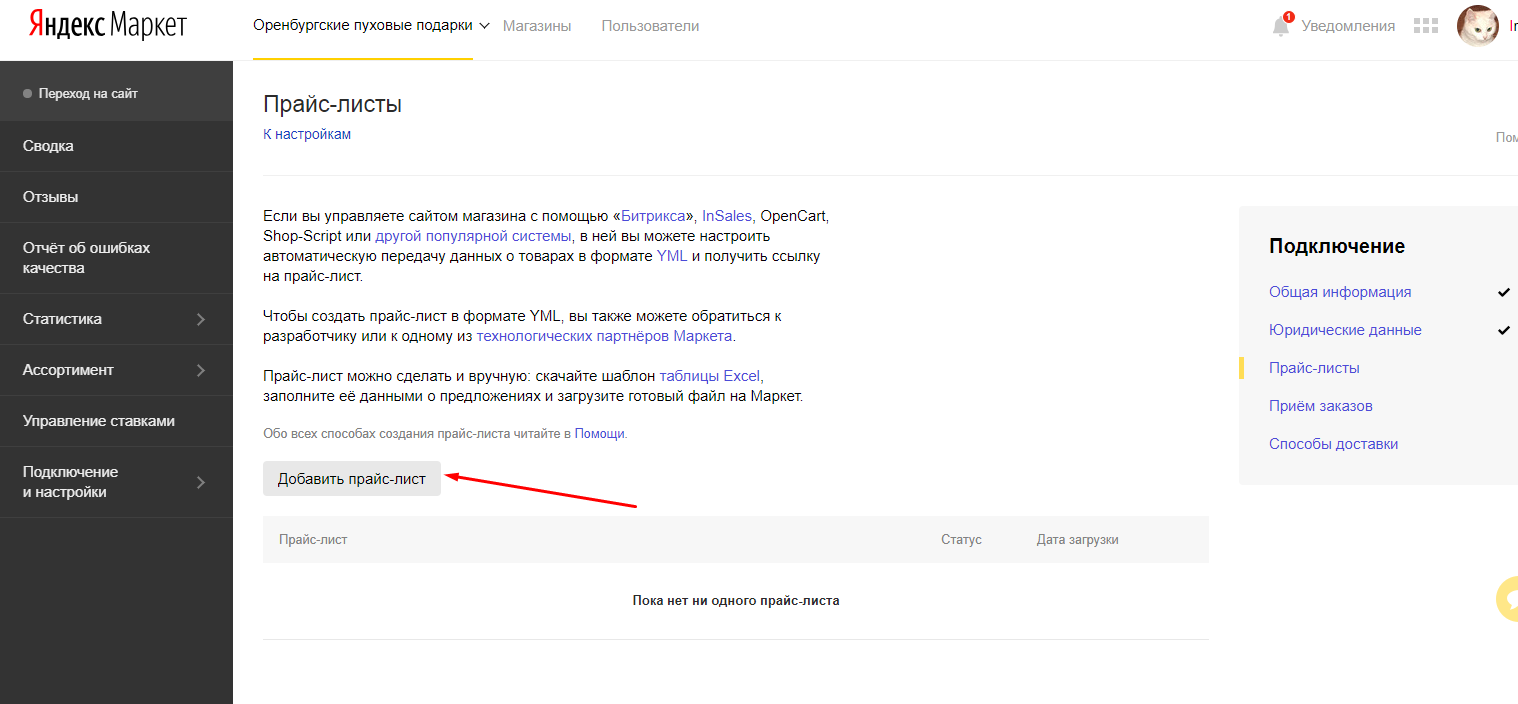Click the Яндекс Маркет logo
Screen dimensions: 1518x704
tap(108, 26)
